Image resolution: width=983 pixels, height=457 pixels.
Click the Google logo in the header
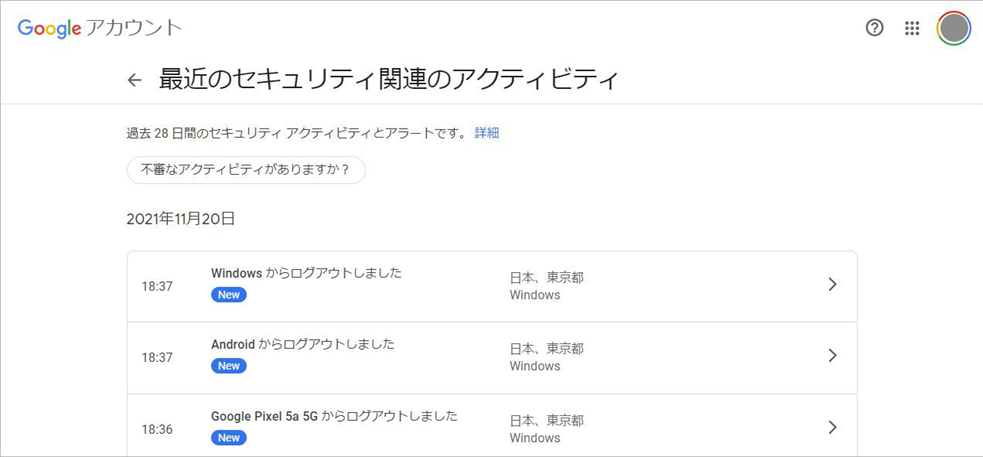[x=49, y=28]
